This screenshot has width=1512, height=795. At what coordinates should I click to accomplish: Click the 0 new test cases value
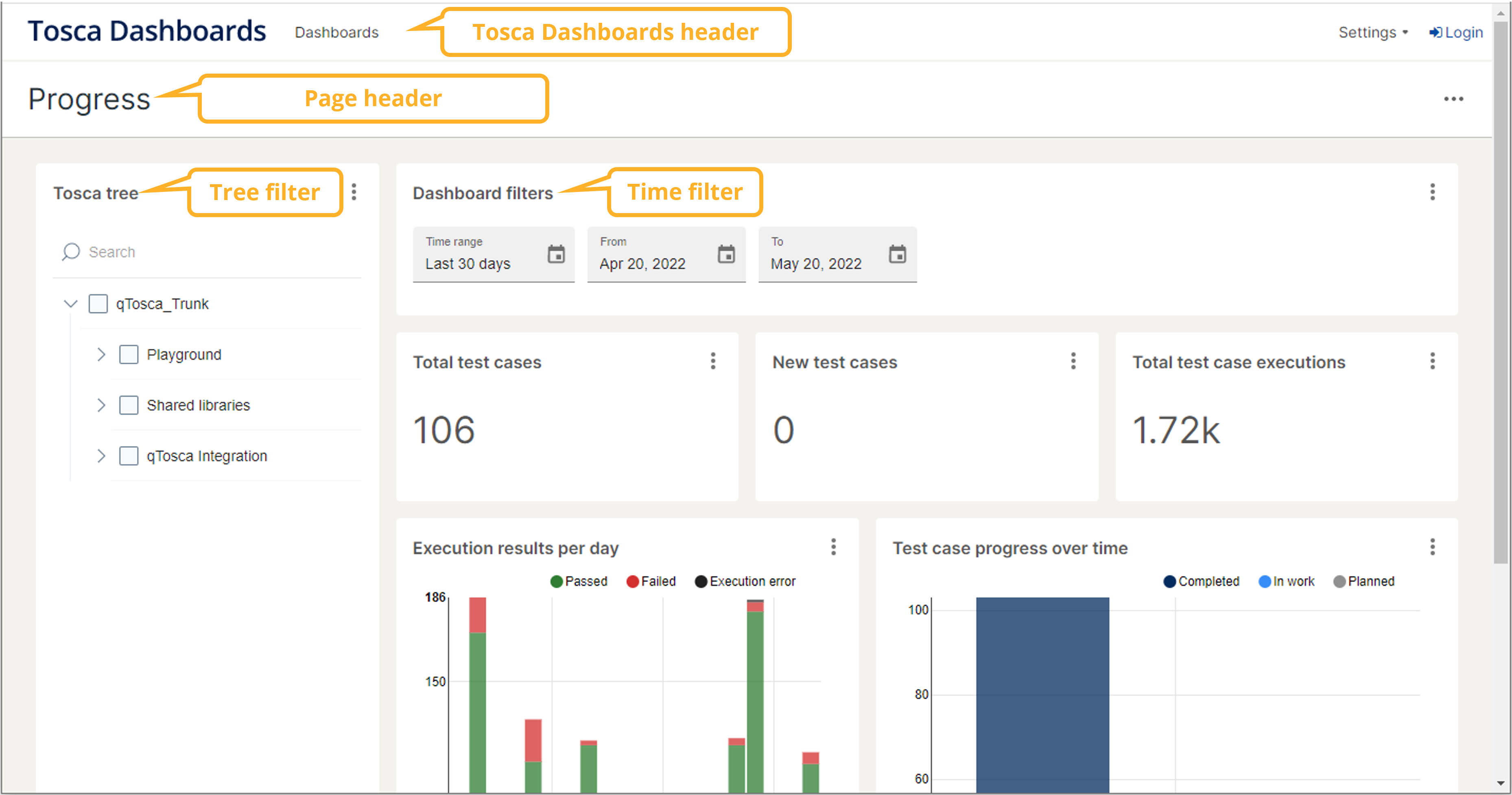click(784, 429)
